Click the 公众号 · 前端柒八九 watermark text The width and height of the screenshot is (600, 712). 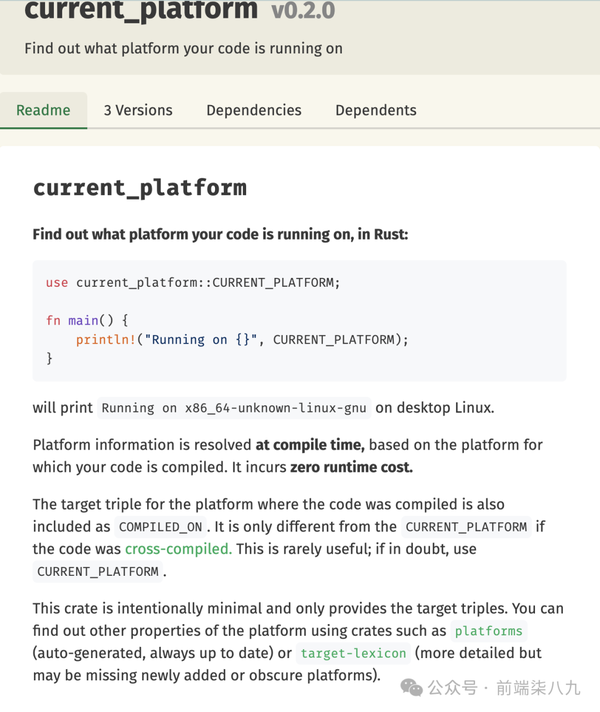504,688
